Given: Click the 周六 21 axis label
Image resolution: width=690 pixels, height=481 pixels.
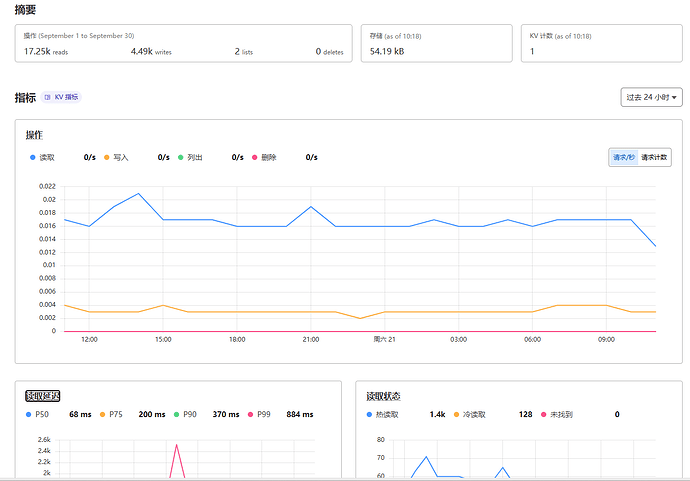Looking at the screenshot, I should click(x=384, y=340).
